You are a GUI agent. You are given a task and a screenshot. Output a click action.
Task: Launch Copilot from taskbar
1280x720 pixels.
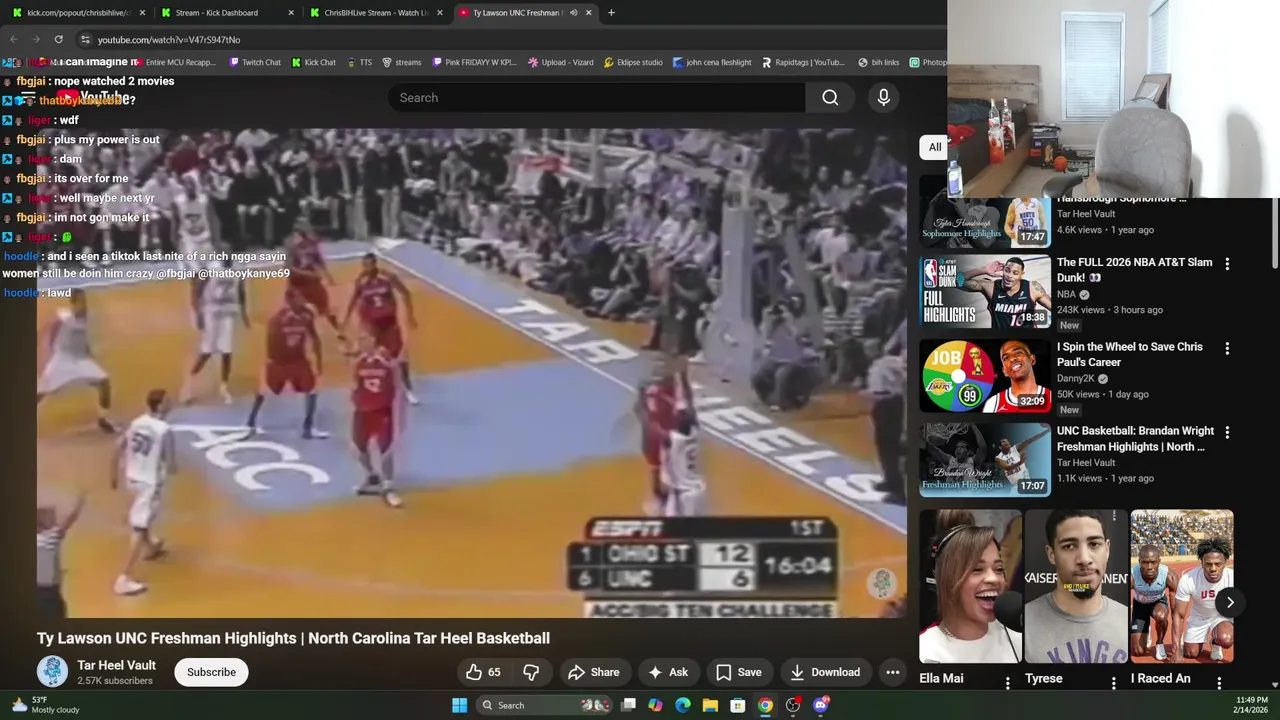(x=655, y=705)
